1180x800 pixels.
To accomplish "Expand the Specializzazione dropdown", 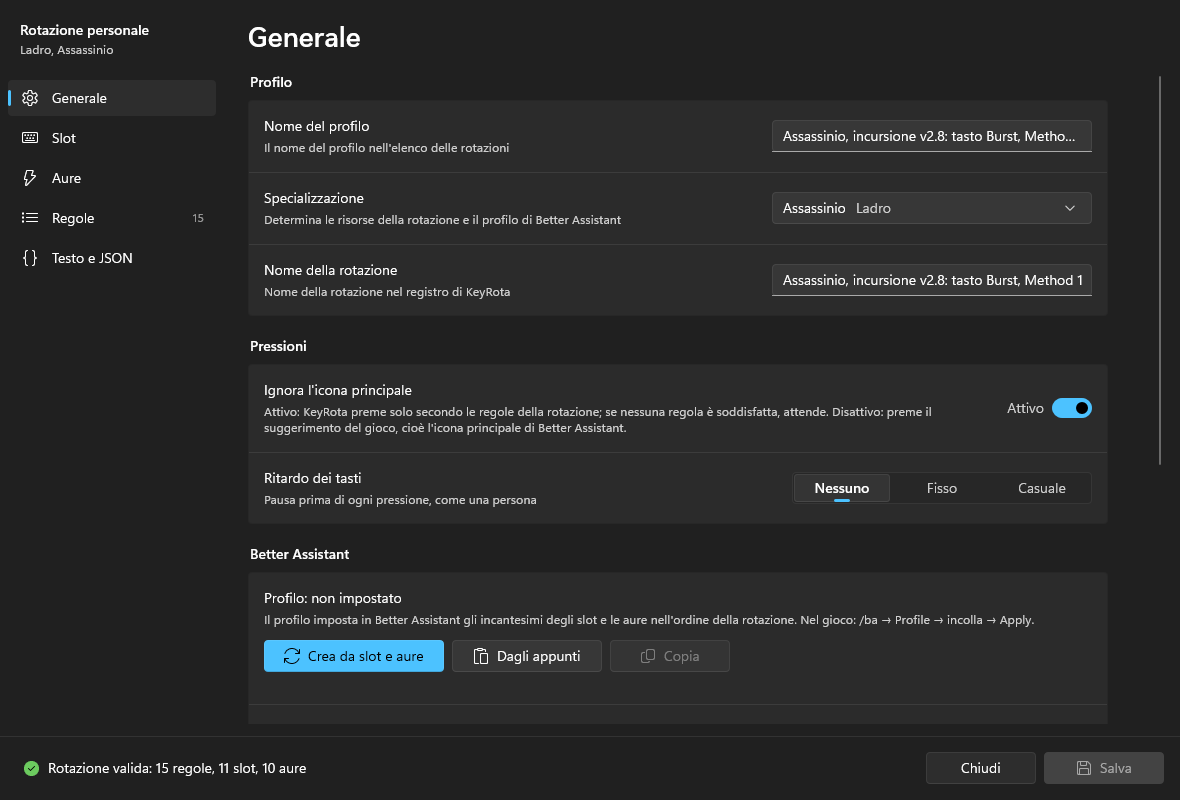I will 932,208.
